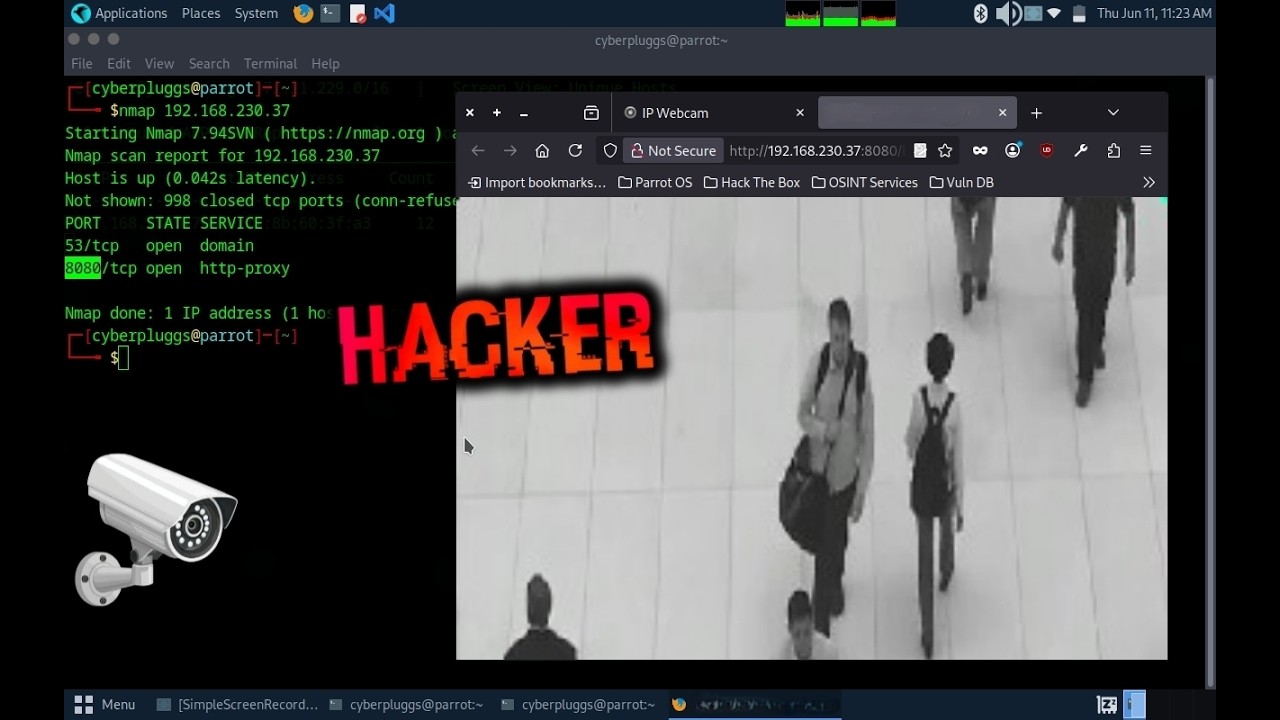Open OSINT Services bookmarks folder
The image size is (1280, 720).
click(864, 182)
